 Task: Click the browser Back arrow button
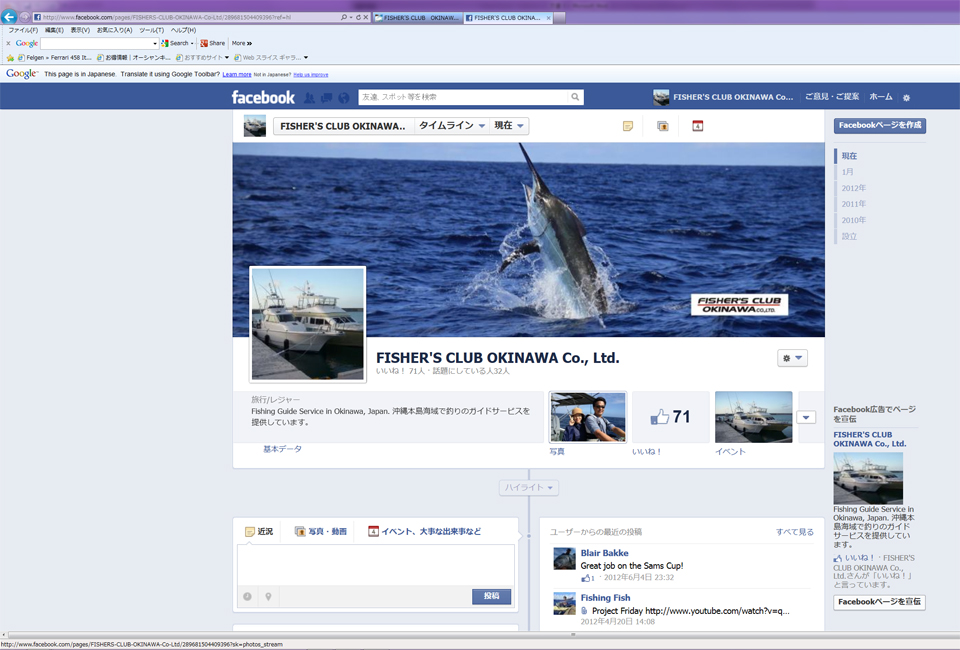(x=9, y=17)
